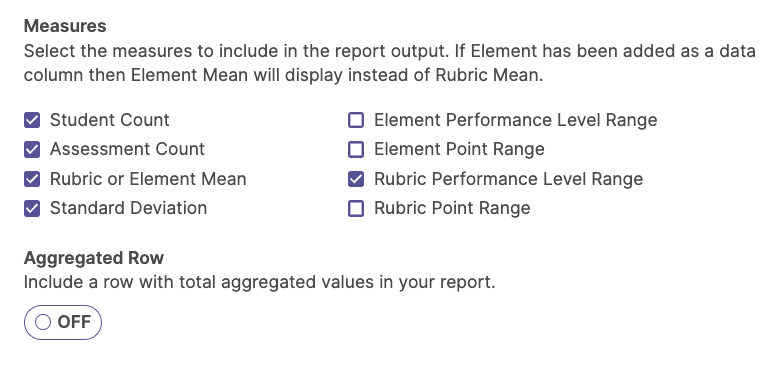This screenshot has height=368, width=772.
Task: Click the Measures section heading
Action: coord(65,26)
